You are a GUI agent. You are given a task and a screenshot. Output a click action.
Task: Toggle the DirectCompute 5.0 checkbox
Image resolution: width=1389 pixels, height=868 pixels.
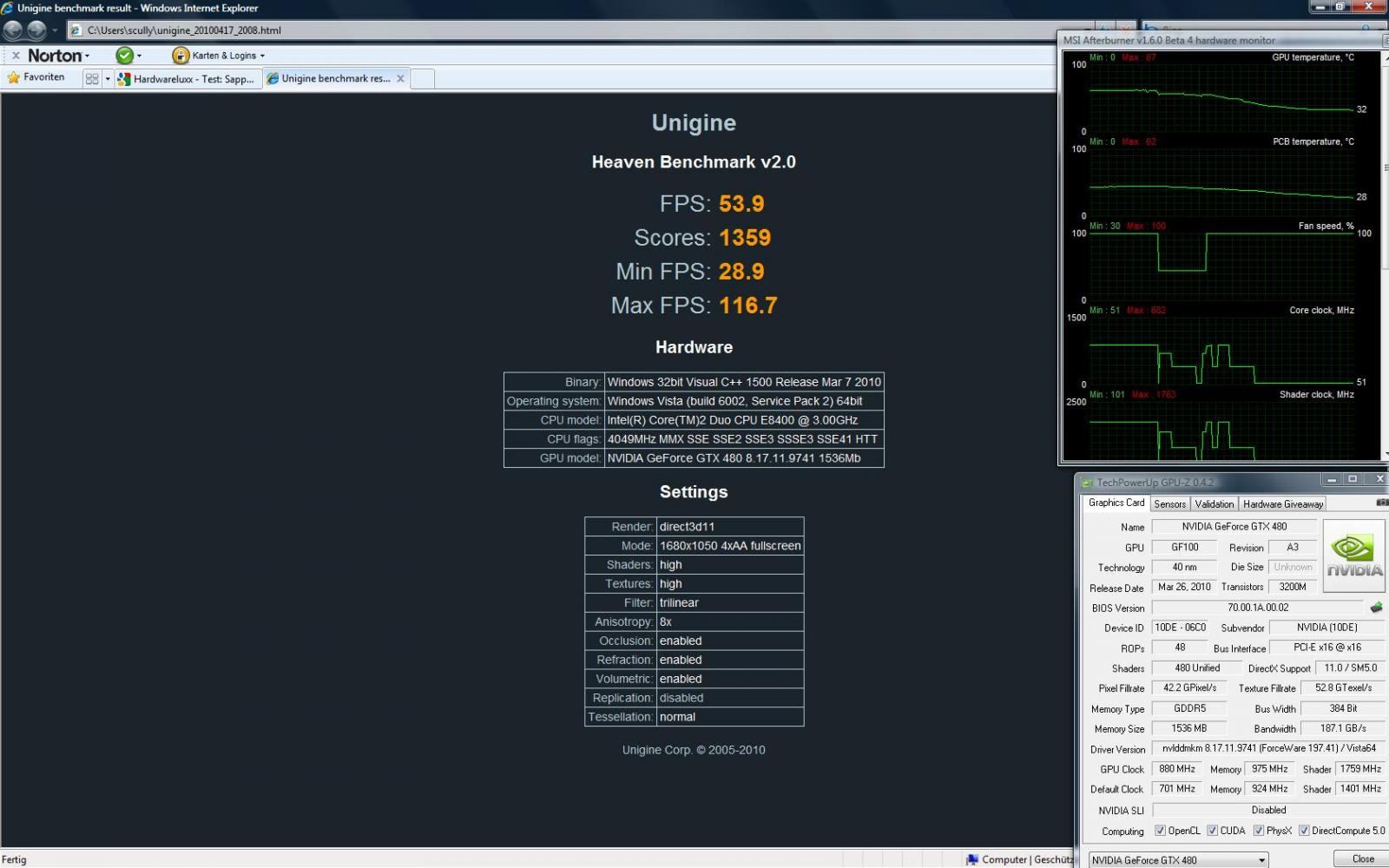(x=1304, y=831)
